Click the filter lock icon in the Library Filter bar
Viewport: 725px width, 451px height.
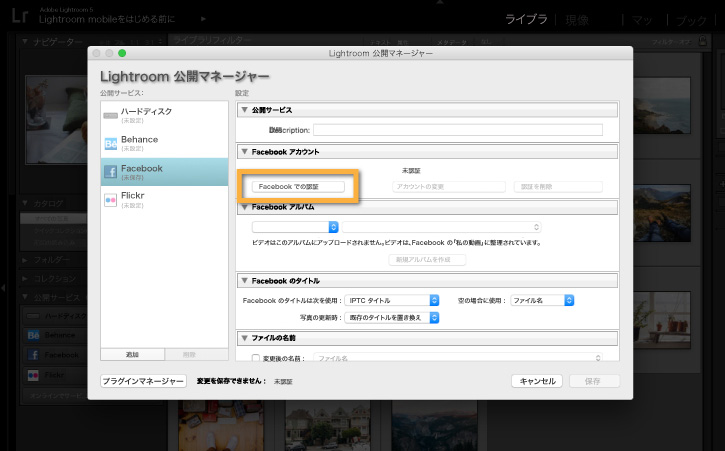(702, 41)
